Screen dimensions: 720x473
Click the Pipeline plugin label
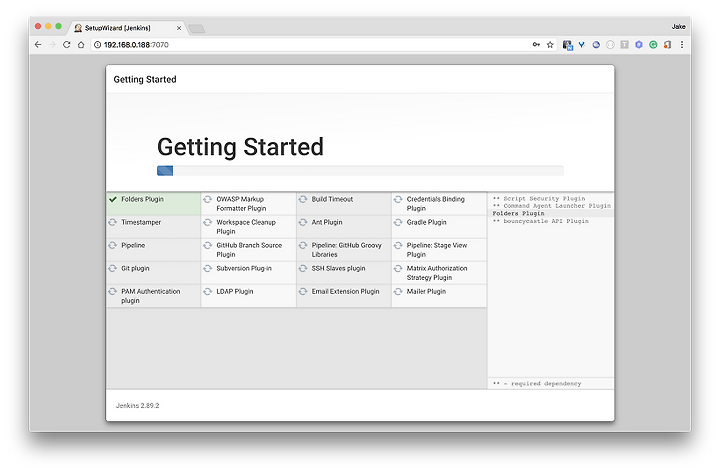click(x=133, y=245)
